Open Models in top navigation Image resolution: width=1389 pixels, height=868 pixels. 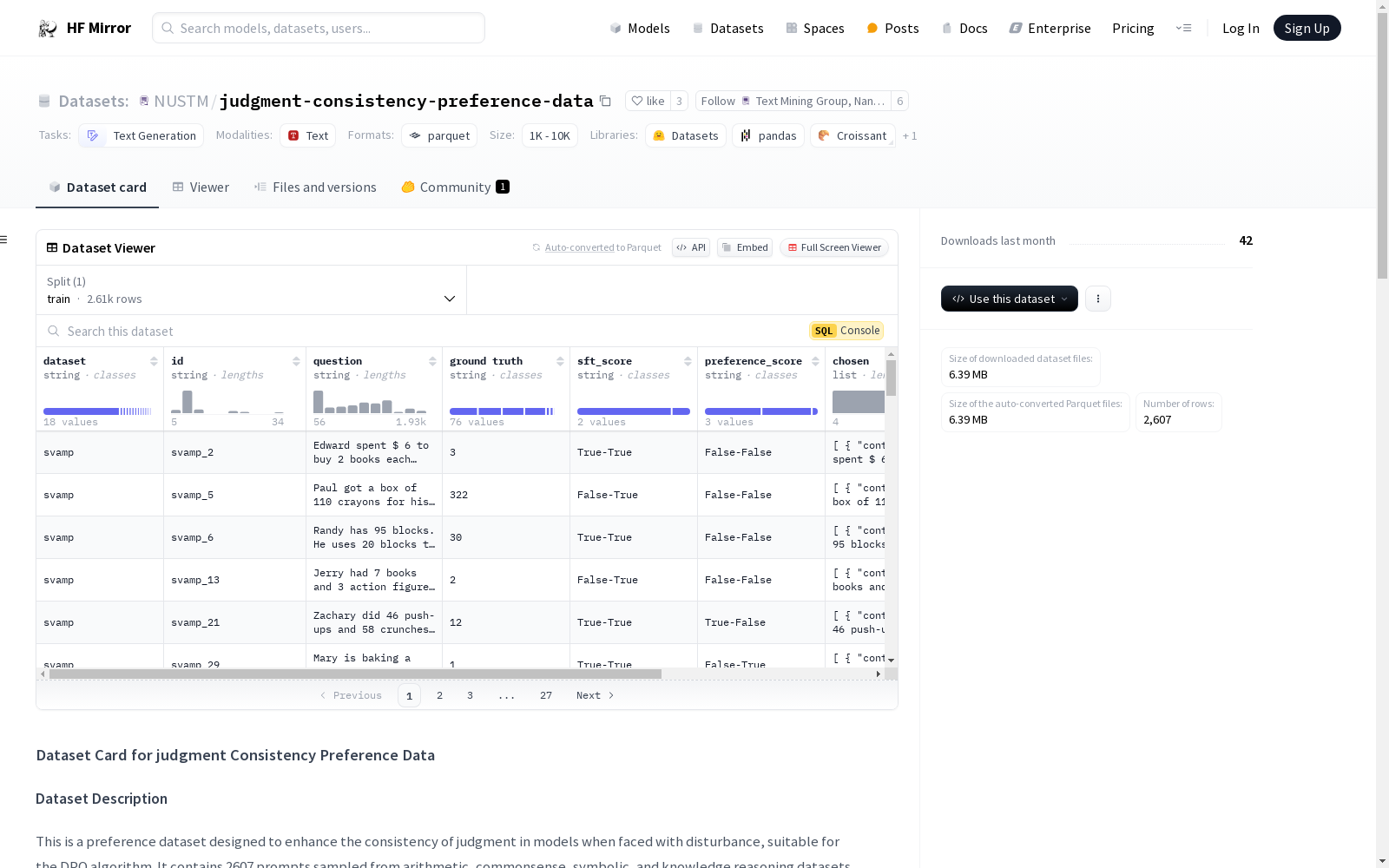(x=640, y=29)
